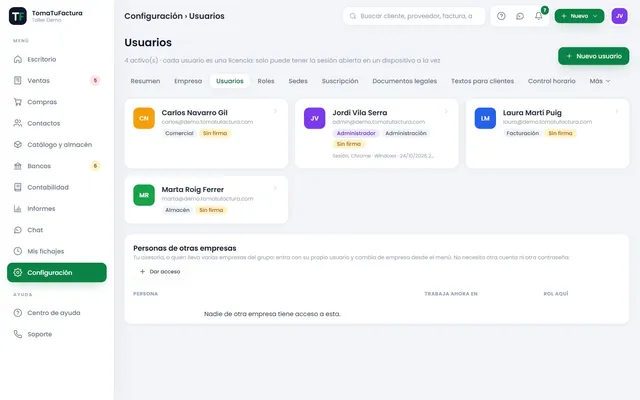640x400 pixels.
Task: Open the notifications bell icon
Action: (x=539, y=16)
